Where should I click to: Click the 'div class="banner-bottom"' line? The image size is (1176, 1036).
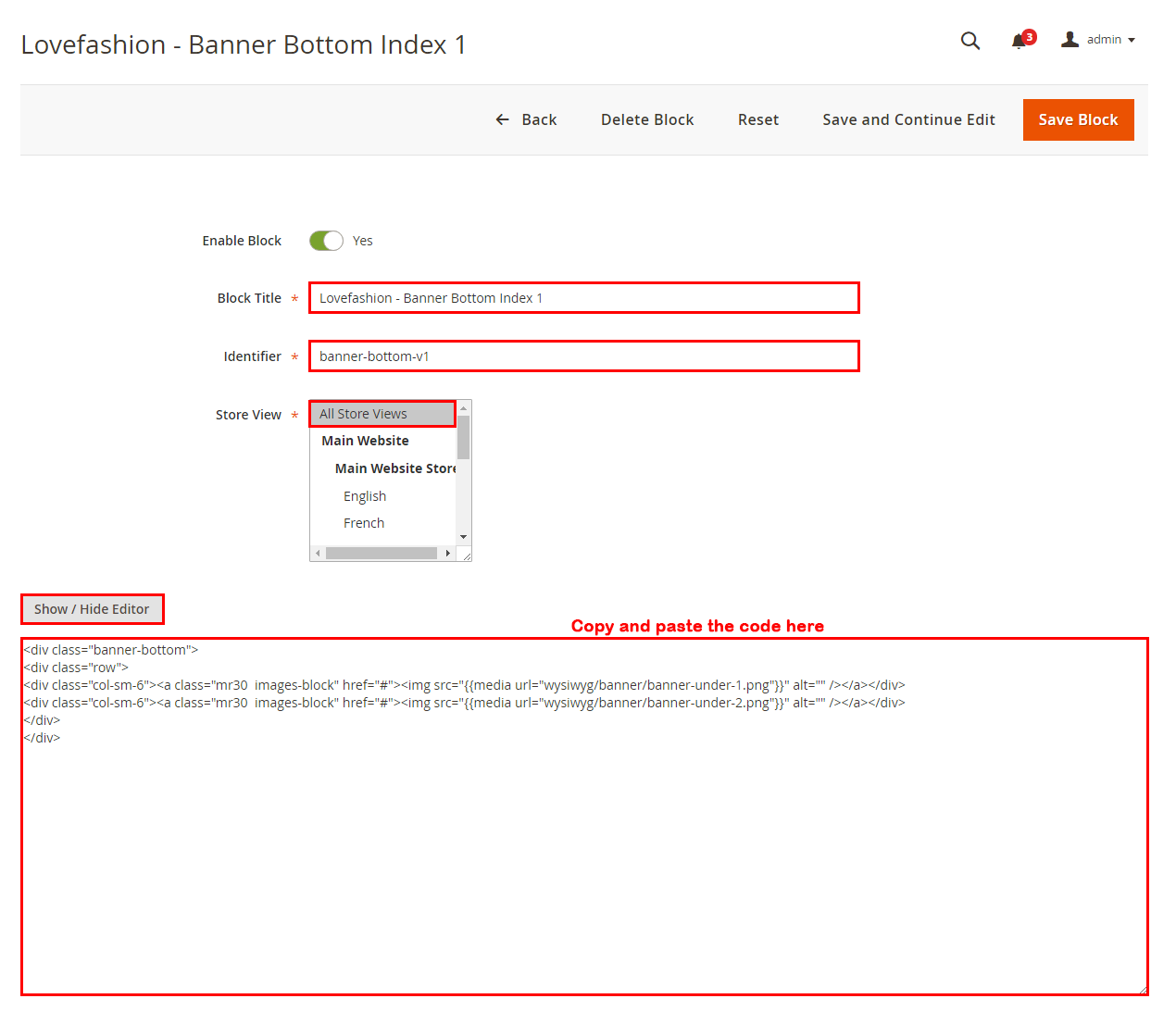(x=111, y=650)
